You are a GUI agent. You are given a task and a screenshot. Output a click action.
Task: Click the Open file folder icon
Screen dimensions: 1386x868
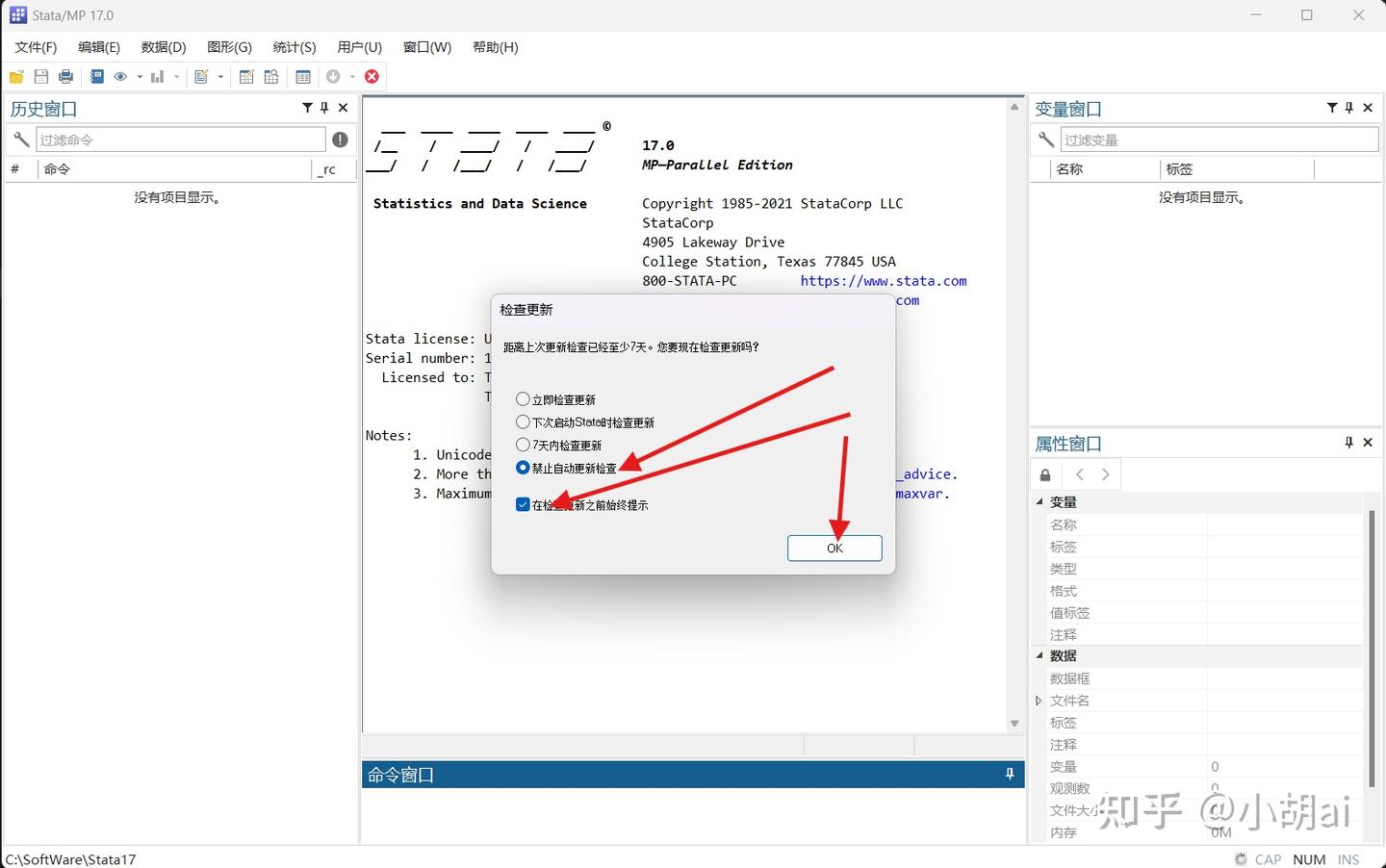click(x=16, y=77)
